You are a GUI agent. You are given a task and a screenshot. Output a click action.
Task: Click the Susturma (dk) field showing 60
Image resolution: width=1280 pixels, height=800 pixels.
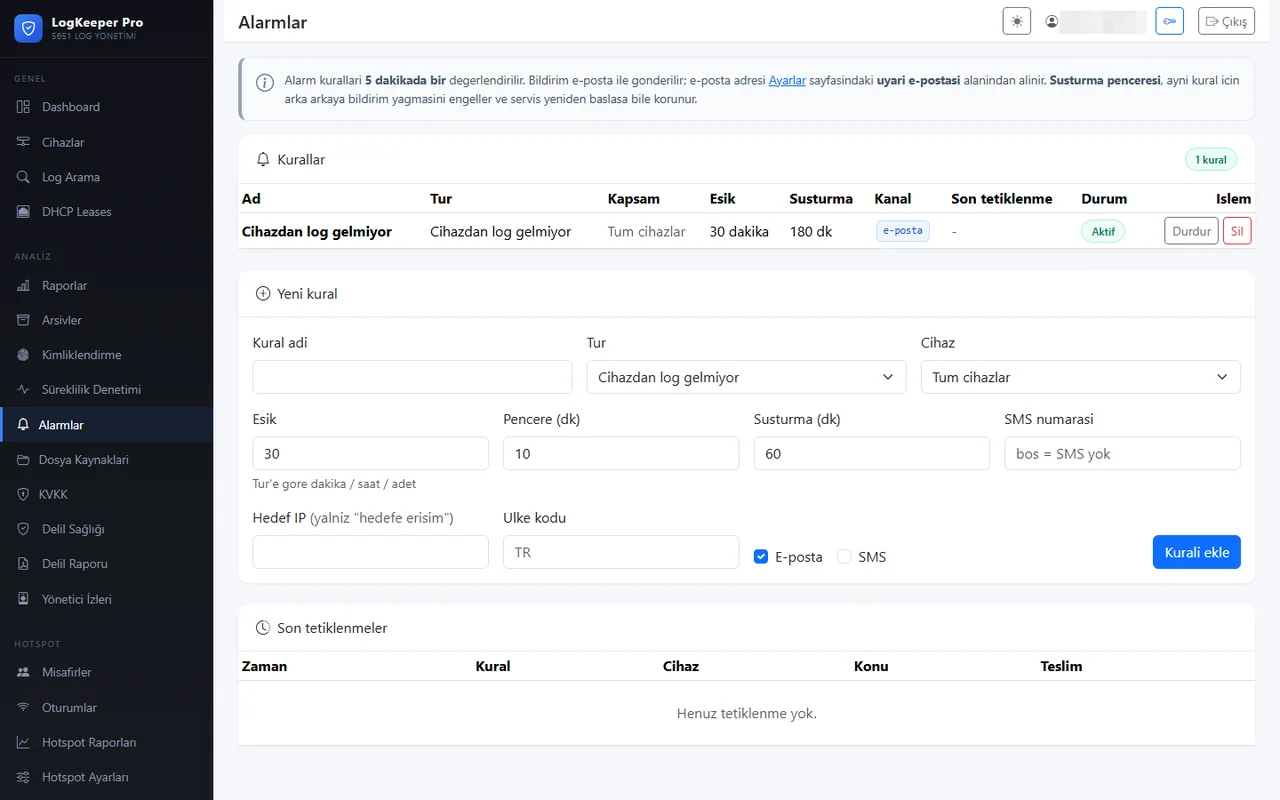[x=871, y=453]
